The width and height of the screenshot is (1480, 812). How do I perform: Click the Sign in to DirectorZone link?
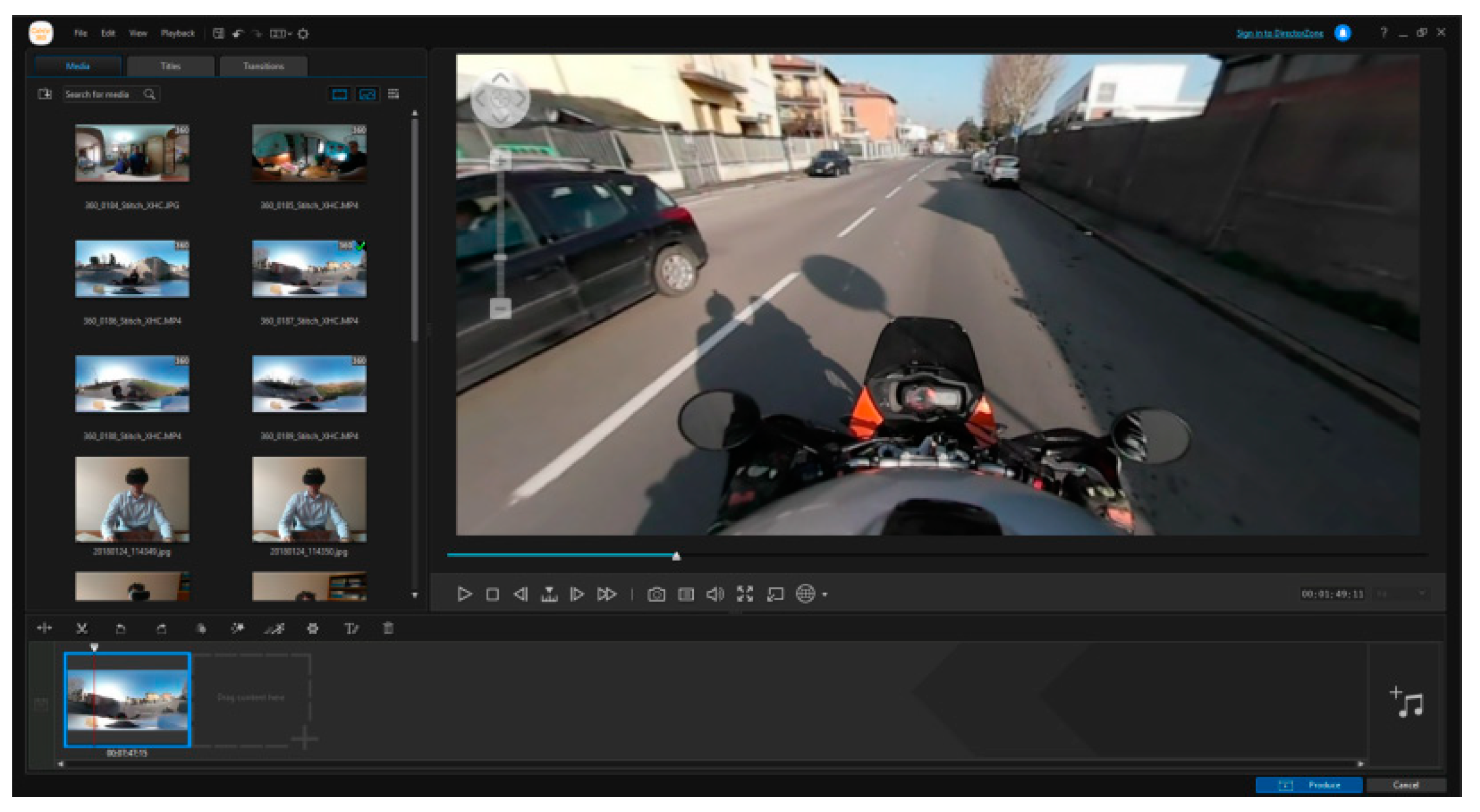pos(1280,33)
